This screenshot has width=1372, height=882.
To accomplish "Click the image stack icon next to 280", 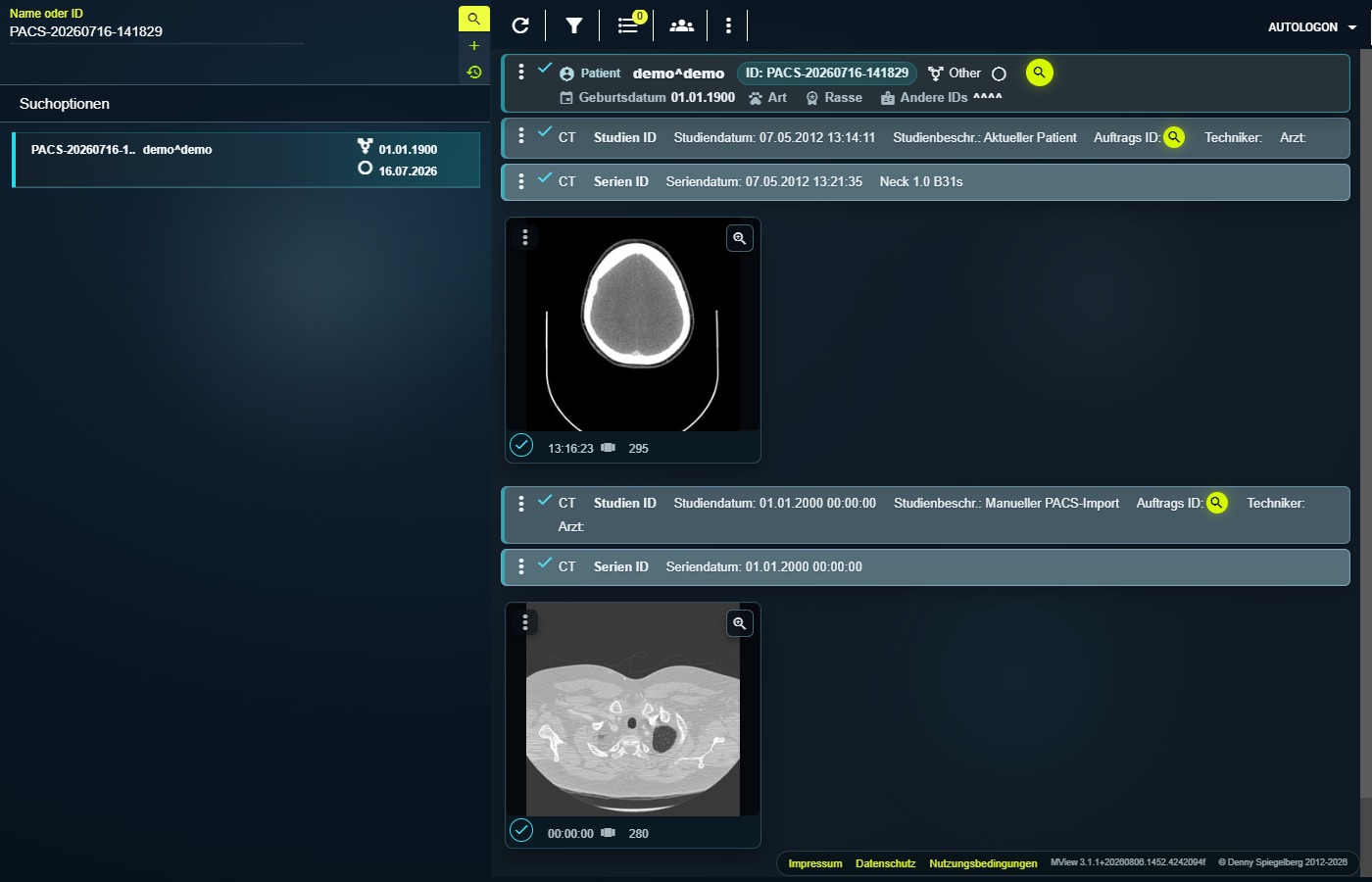I will [x=609, y=833].
